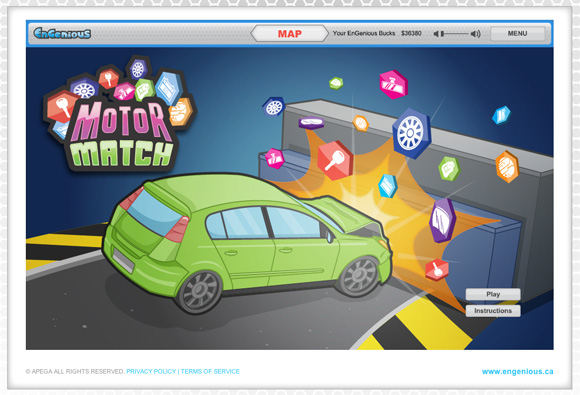Viewport: 580px width, 395px height.
Task: Click the EnGenious logo
Action: click(62, 33)
